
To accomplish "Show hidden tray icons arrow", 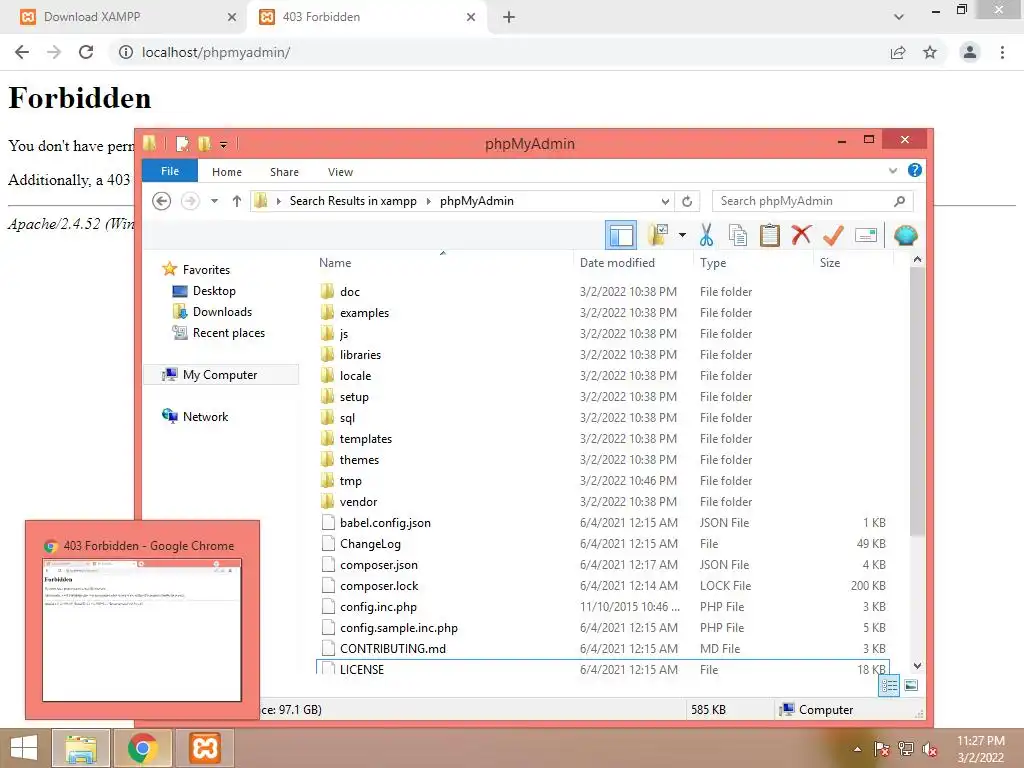I will 857,749.
